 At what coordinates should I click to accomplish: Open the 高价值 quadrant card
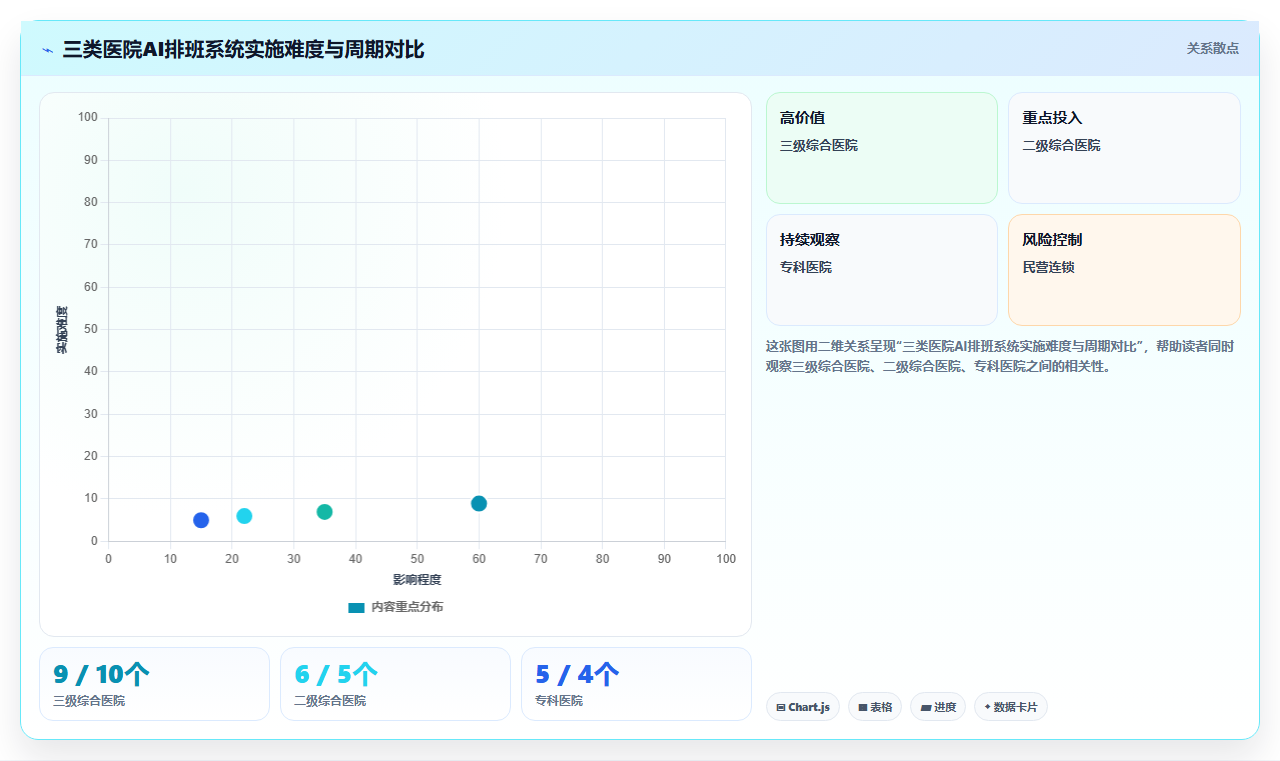click(x=882, y=148)
